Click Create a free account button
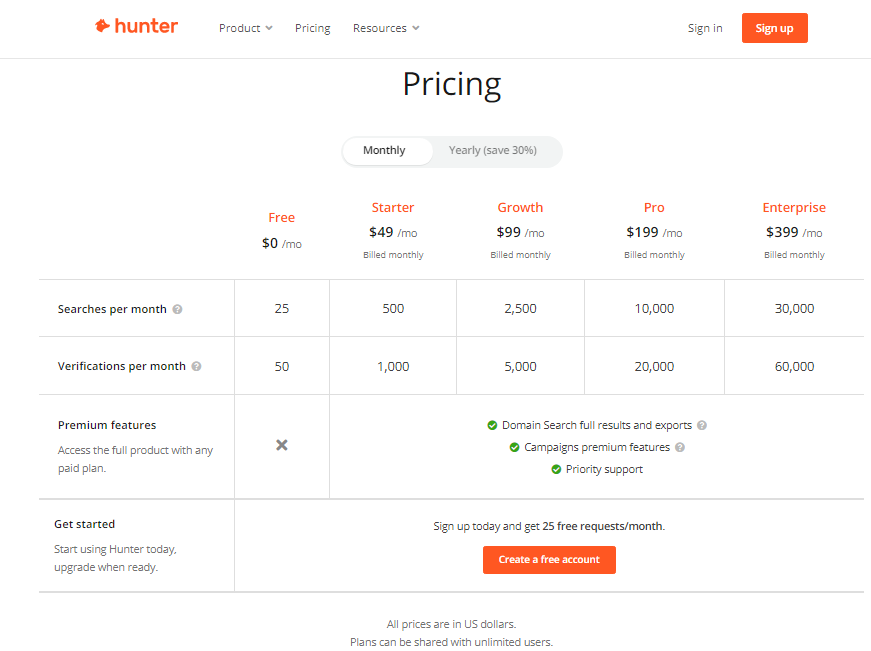 pos(549,560)
